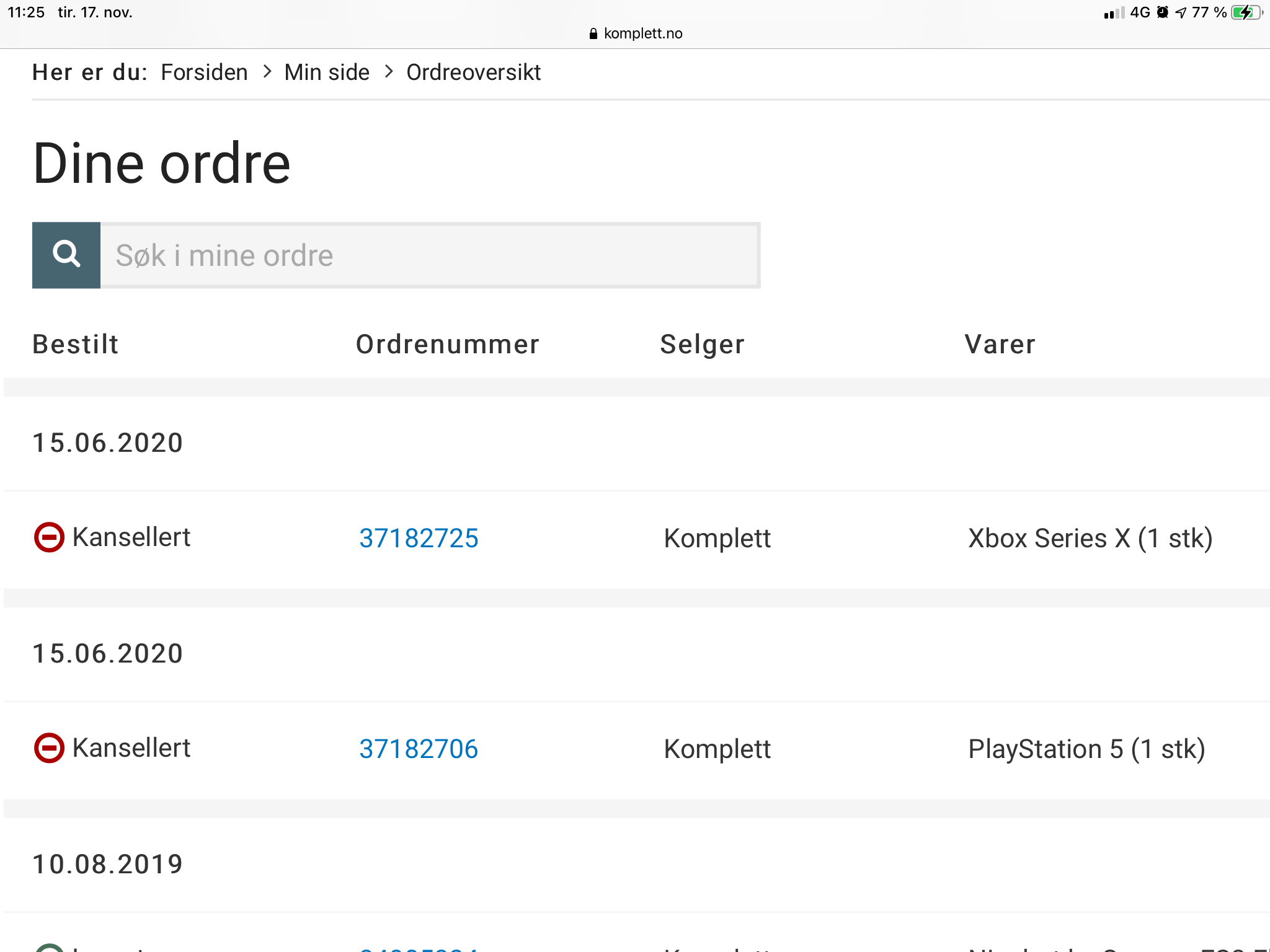
Task: Click the 'Ordrenummer' column header
Action: click(x=448, y=344)
